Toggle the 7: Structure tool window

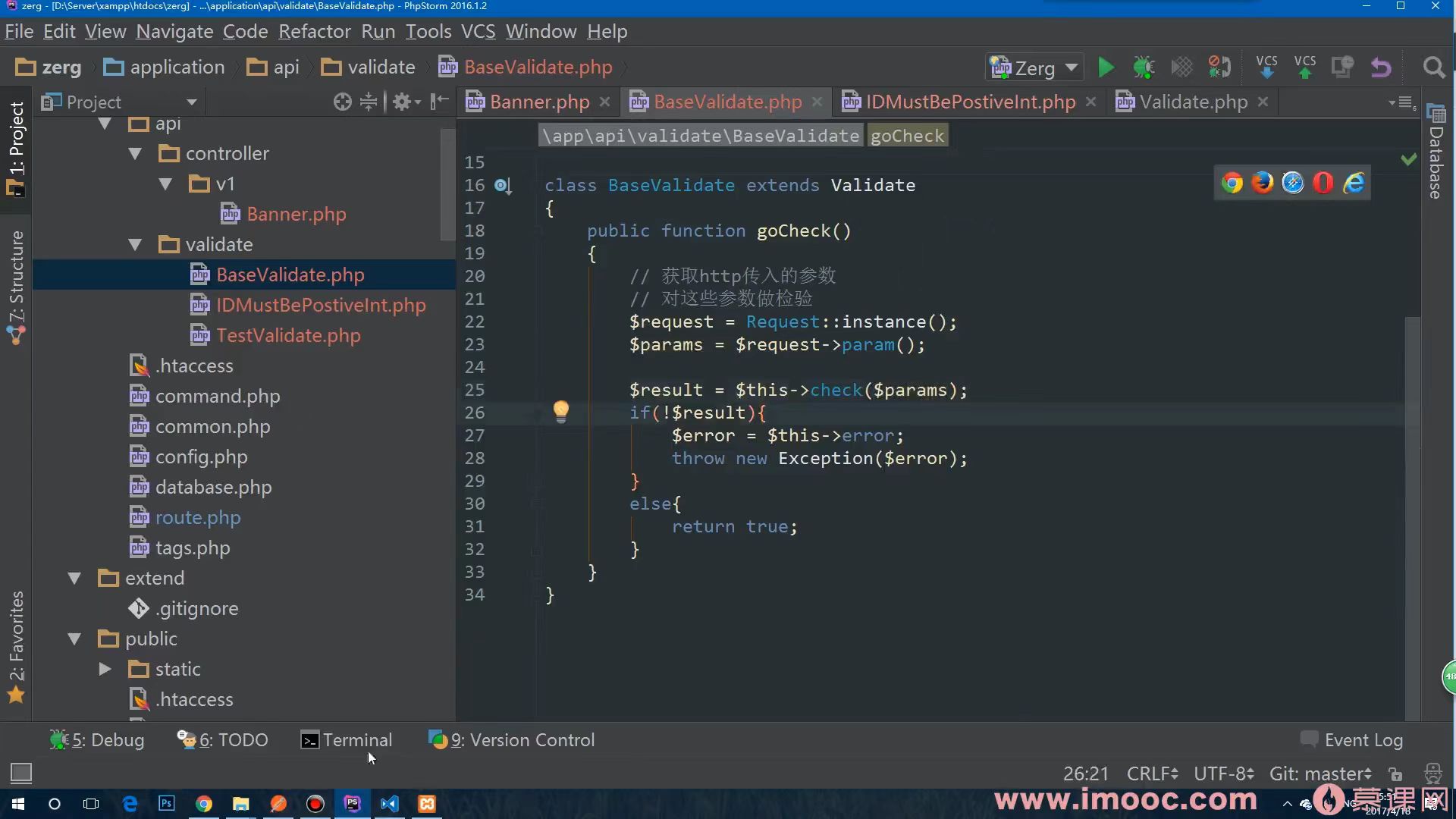[16, 288]
